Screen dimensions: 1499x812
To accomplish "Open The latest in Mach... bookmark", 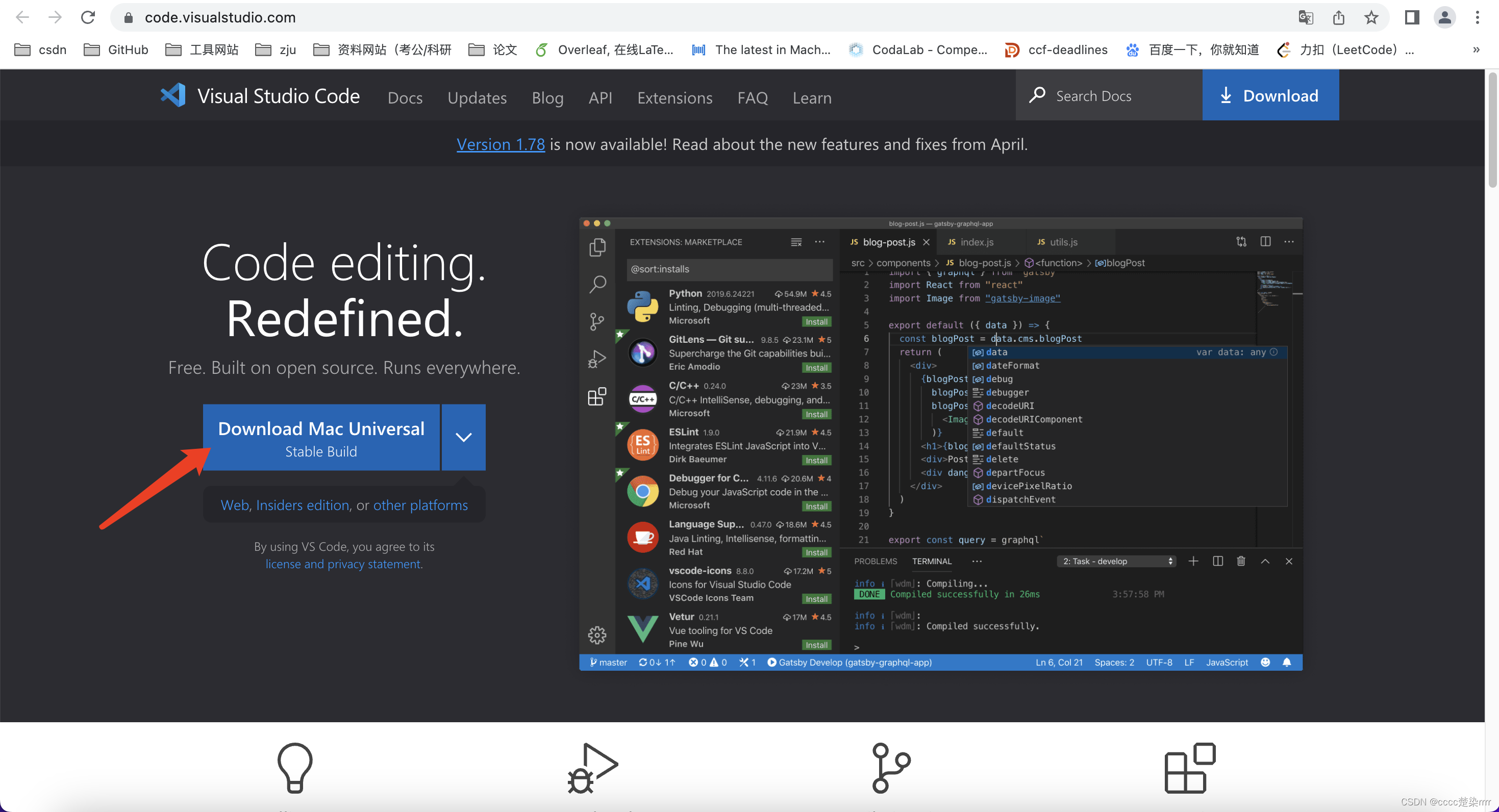I will (x=761, y=50).
